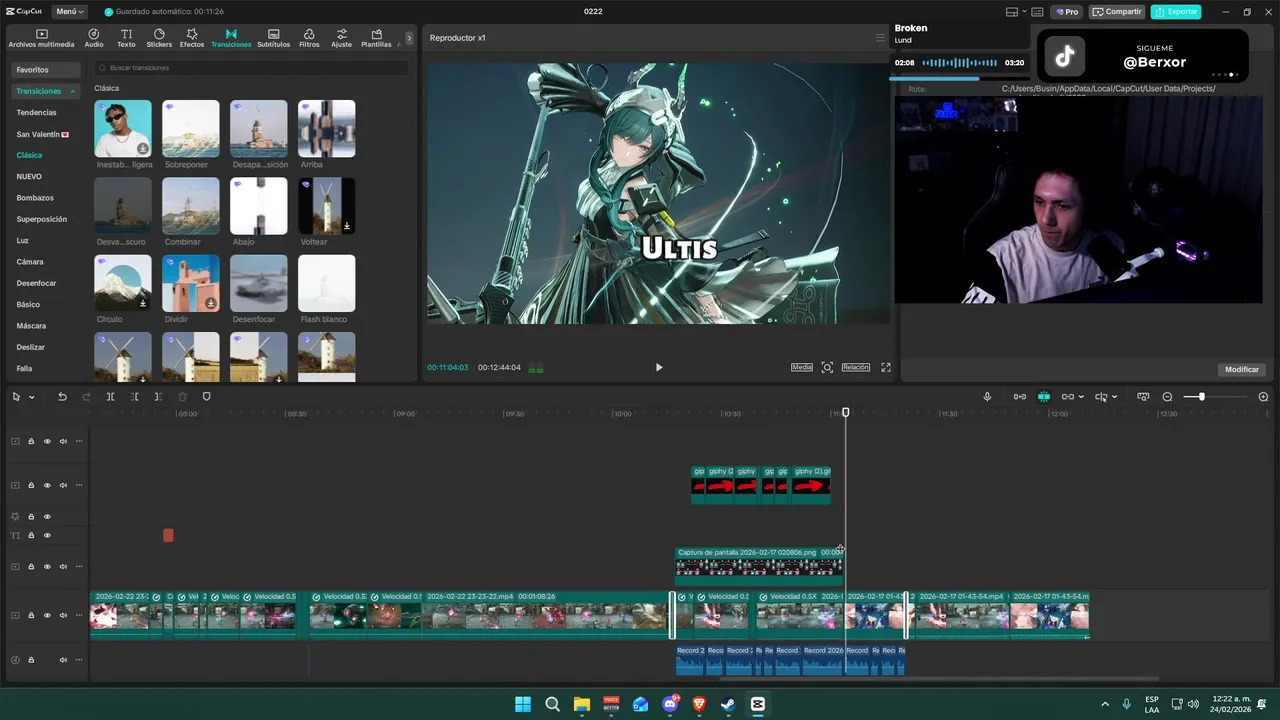Click the Pro button
Viewport: 1280px width, 720px height.
pyautogui.click(x=1067, y=12)
